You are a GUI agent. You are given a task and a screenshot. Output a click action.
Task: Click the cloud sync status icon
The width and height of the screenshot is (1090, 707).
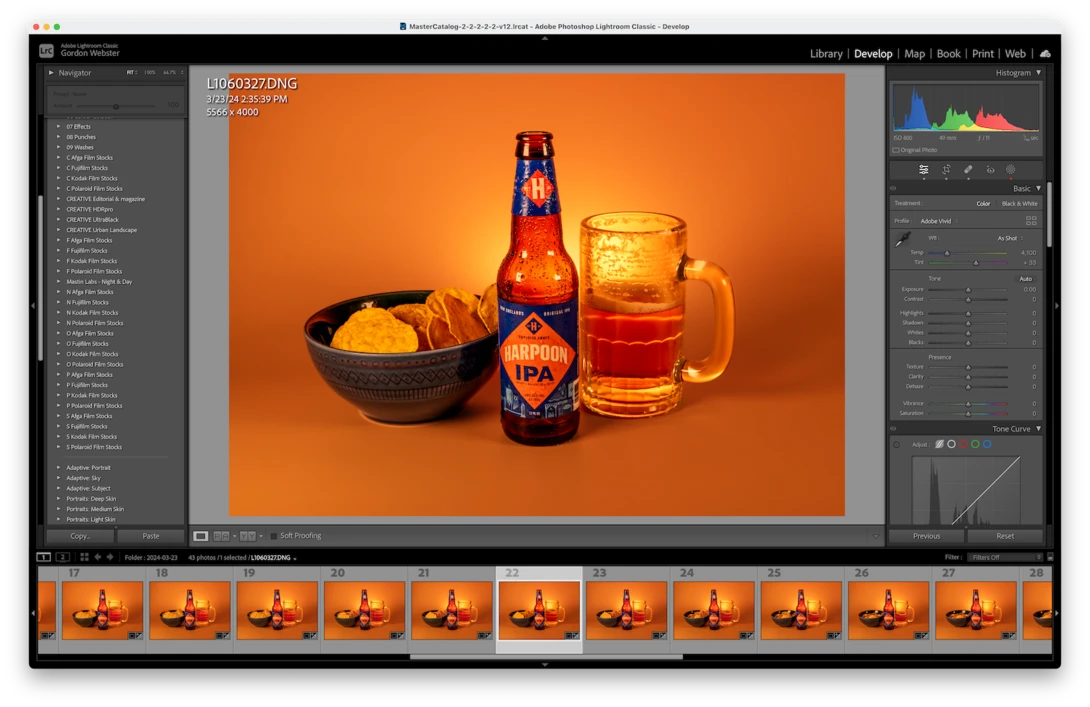click(1046, 54)
